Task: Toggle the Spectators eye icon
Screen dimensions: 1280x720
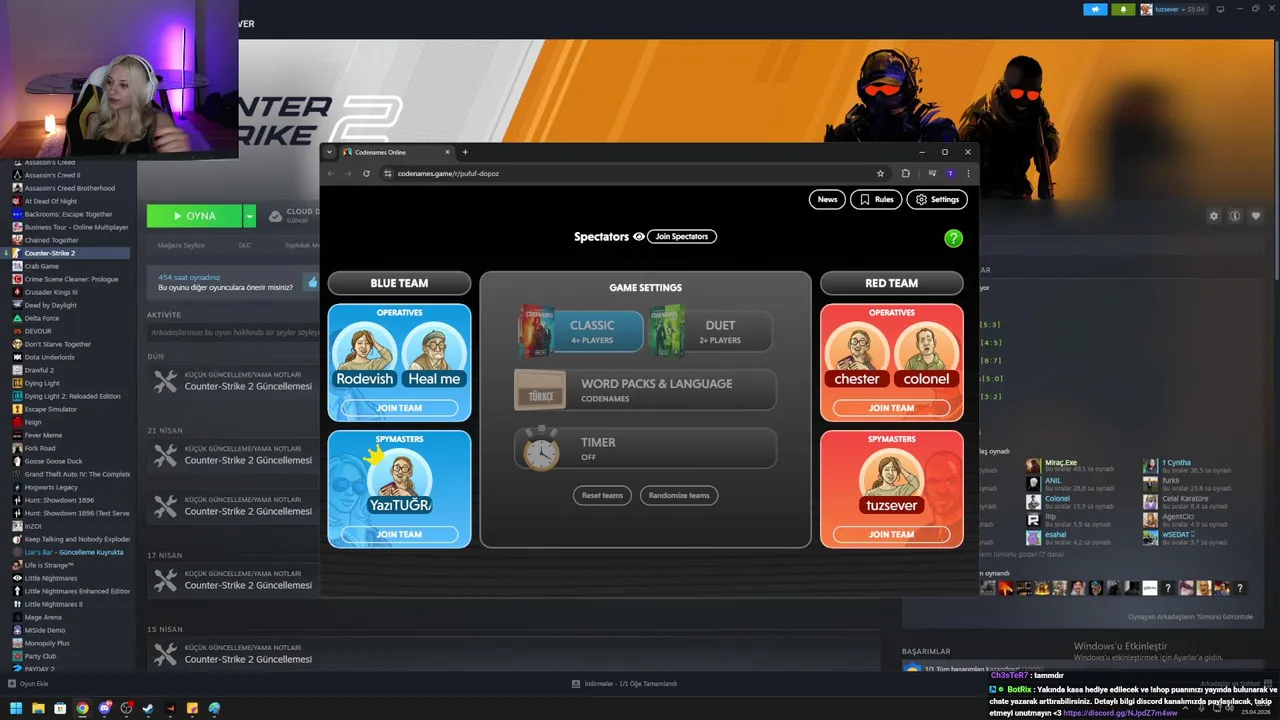Action: pyautogui.click(x=639, y=237)
